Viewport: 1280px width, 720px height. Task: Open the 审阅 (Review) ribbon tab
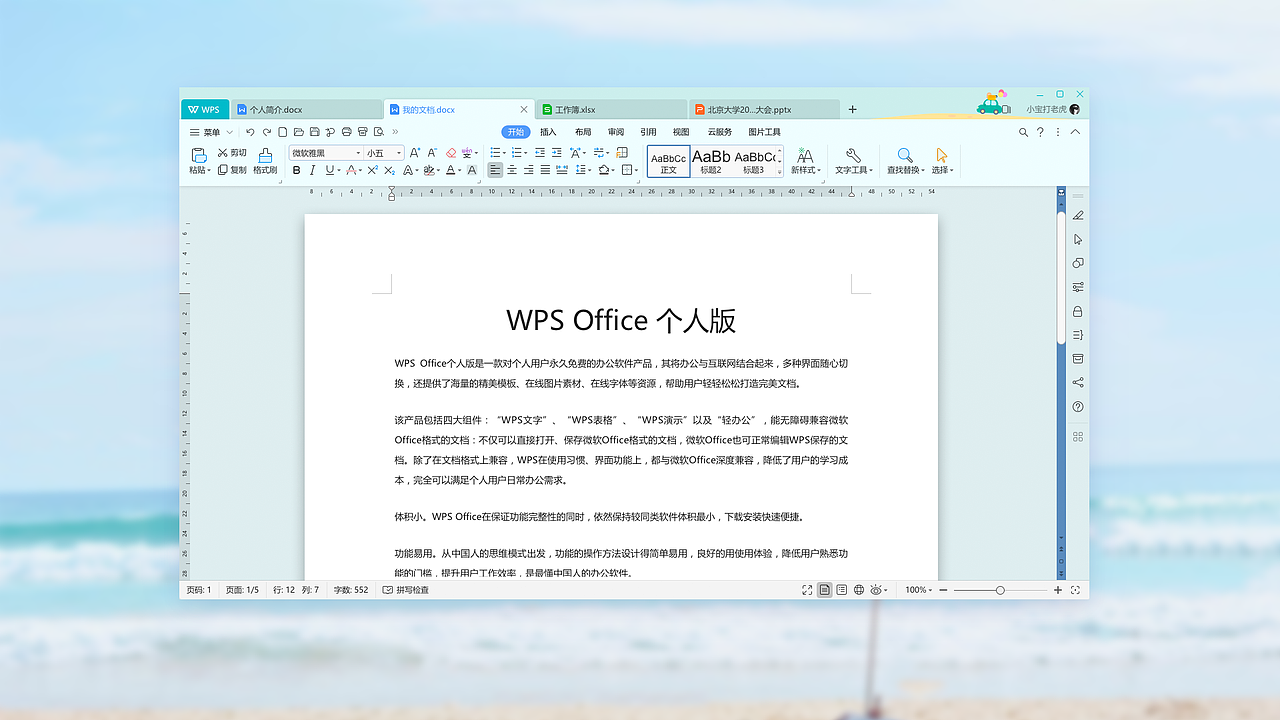[x=616, y=132]
